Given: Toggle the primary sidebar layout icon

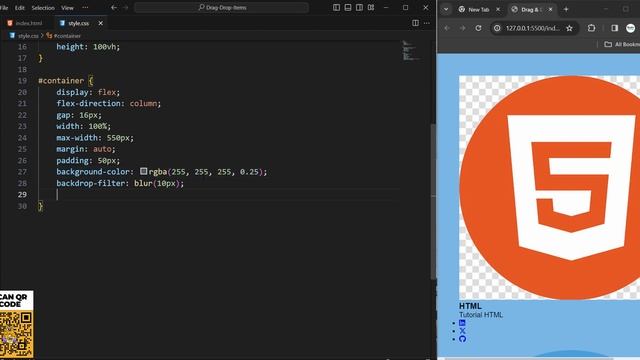Looking at the screenshot, I should tap(336, 7).
